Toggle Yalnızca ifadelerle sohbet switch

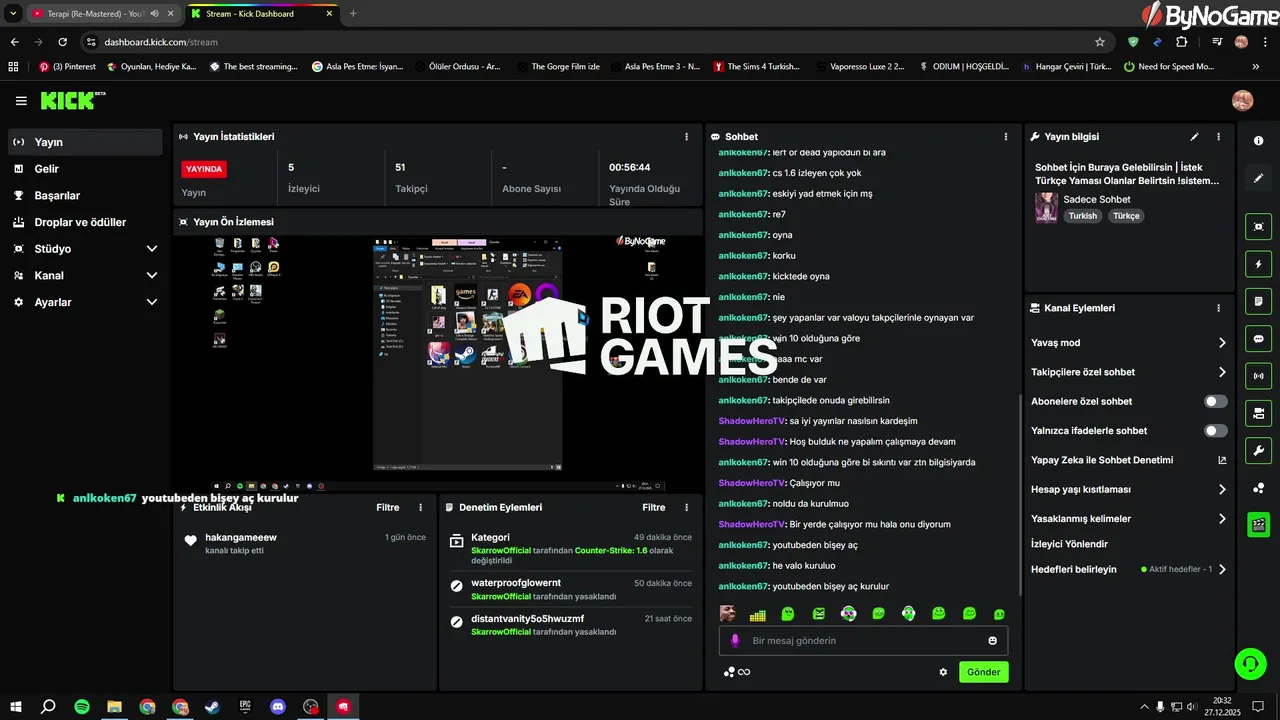pyautogui.click(x=1216, y=431)
